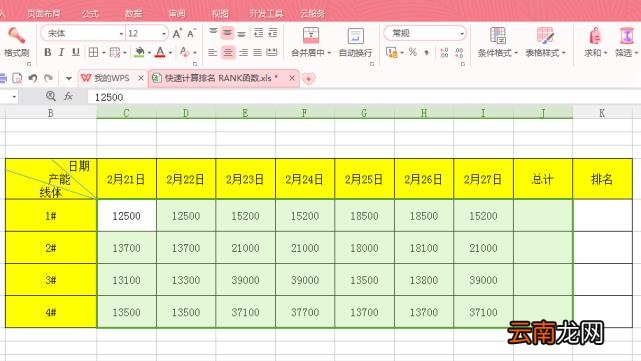Align text to the right
This screenshot has height=361, width=641.
243,52
